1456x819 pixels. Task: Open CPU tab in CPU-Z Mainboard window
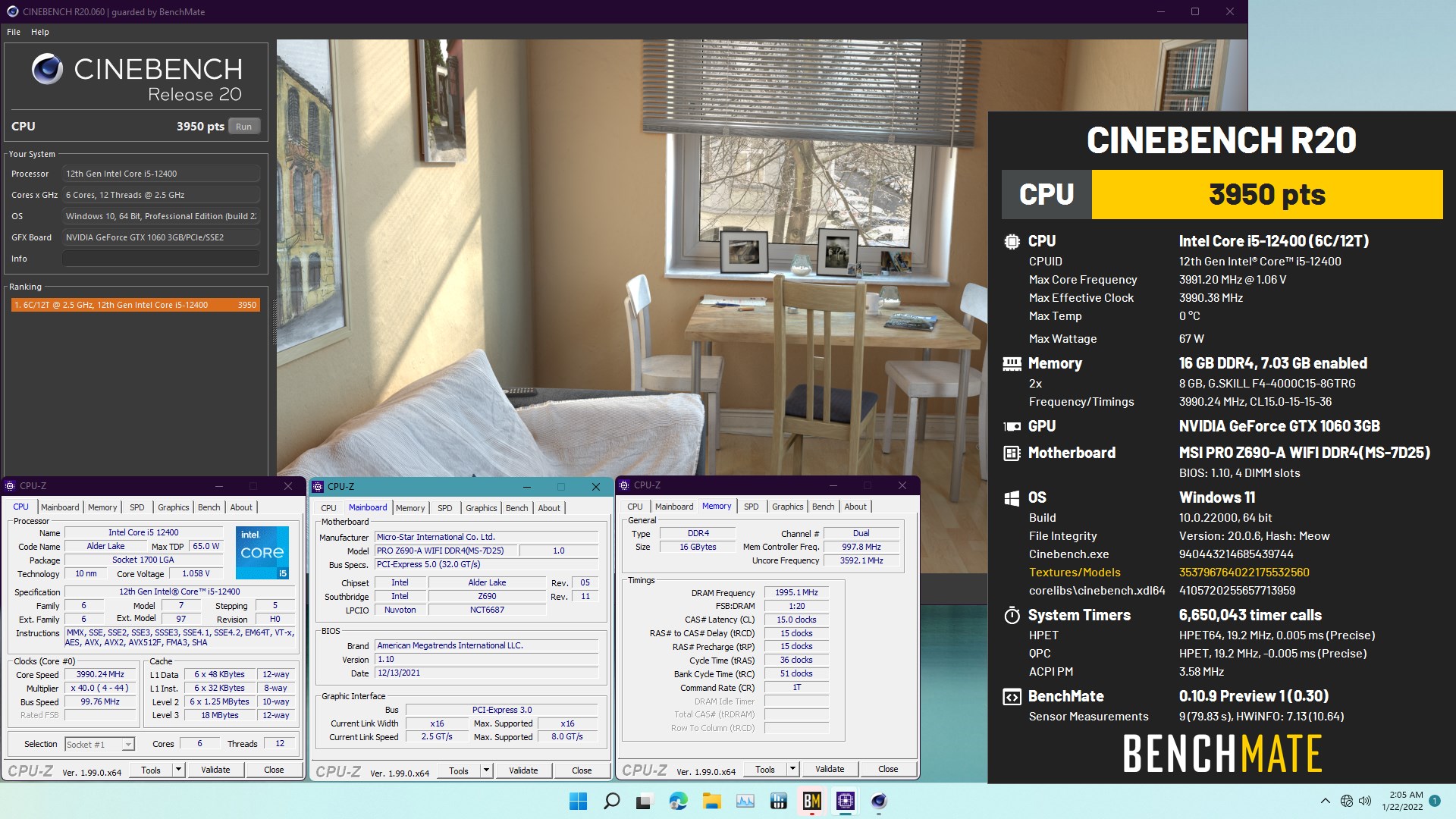coord(328,508)
